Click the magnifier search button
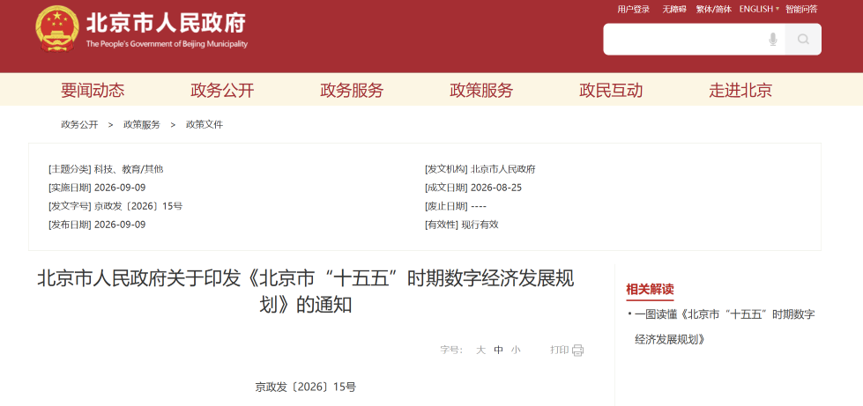The width and height of the screenshot is (863, 406). coord(803,39)
